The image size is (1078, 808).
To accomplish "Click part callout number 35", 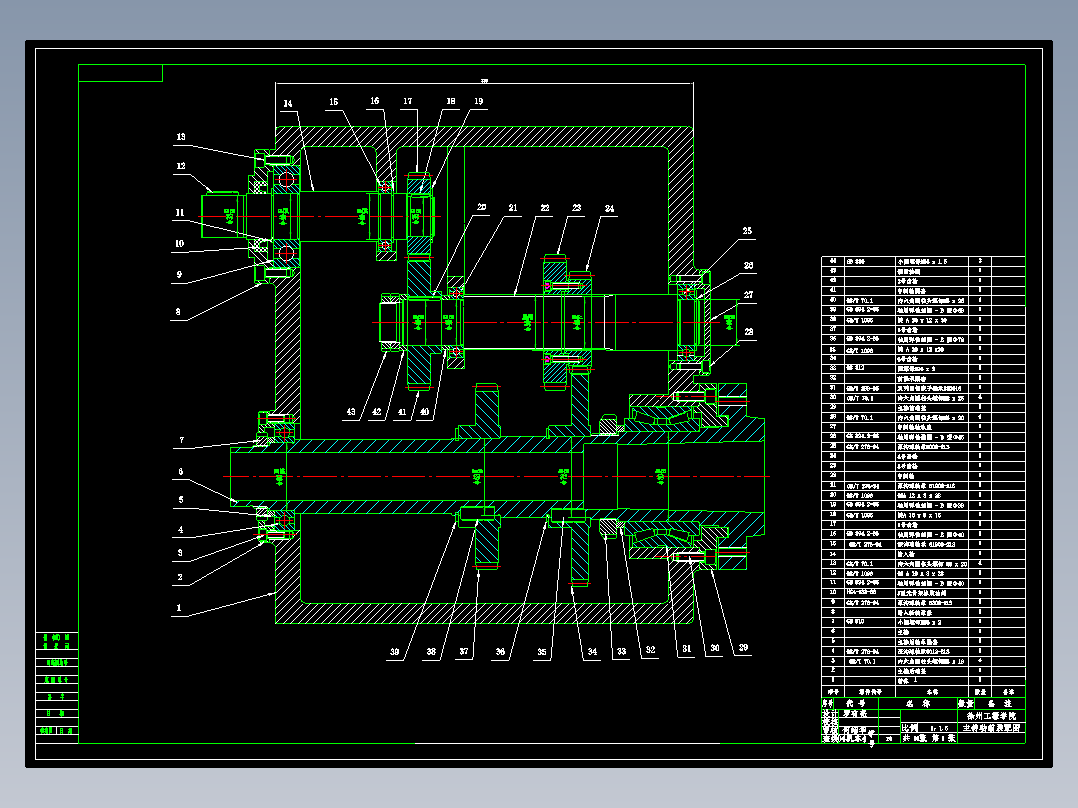I will (542, 652).
